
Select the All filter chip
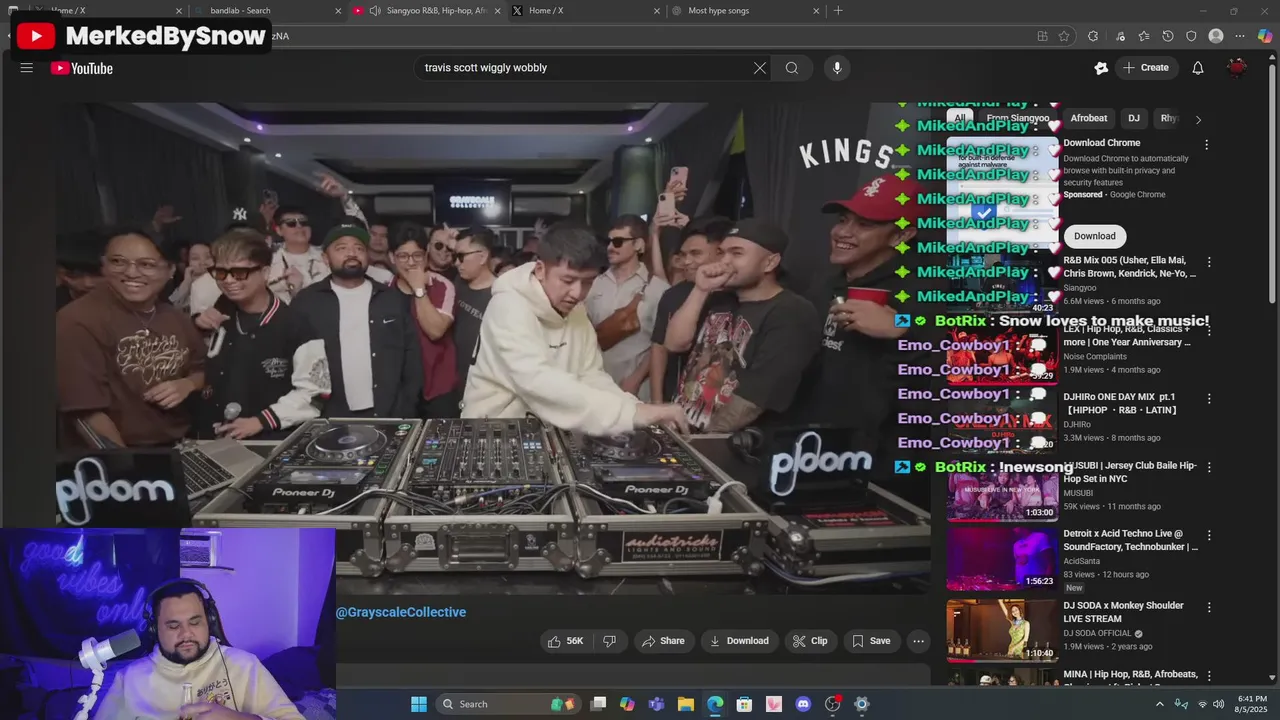960,118
